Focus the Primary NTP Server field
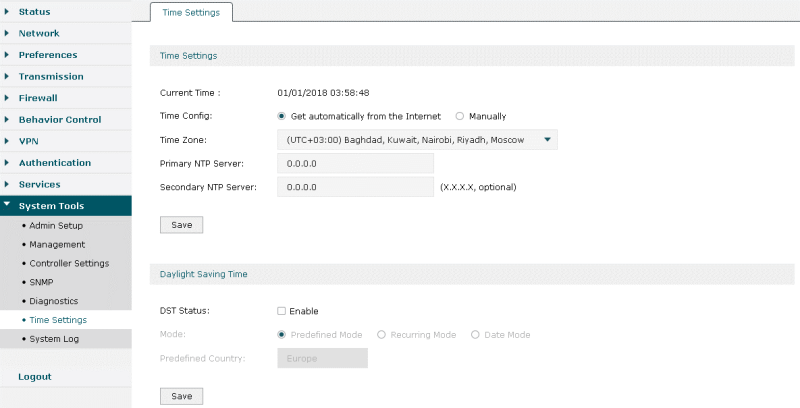Image resolution: width=800 pixels, height=408 pixels. [x=356, y=164]
